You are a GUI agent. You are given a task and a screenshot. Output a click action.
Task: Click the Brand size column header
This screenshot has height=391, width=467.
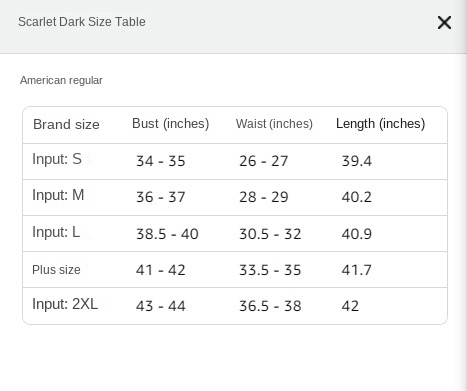click(66, 124)
